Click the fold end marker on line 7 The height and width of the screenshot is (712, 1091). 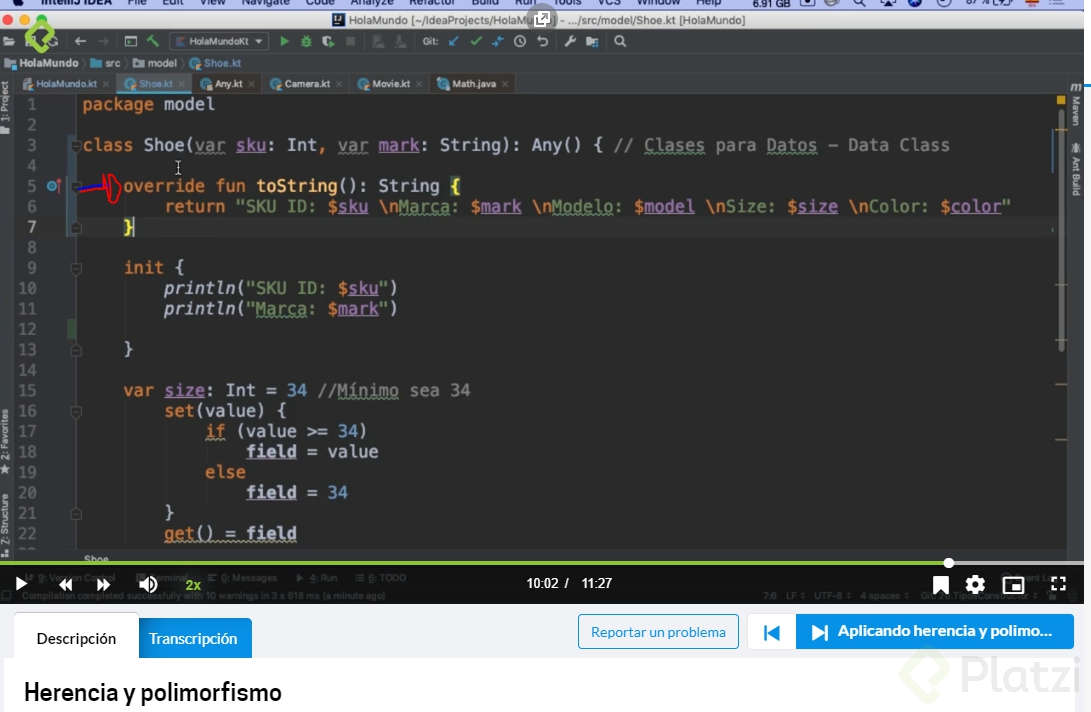coord(76,227)
